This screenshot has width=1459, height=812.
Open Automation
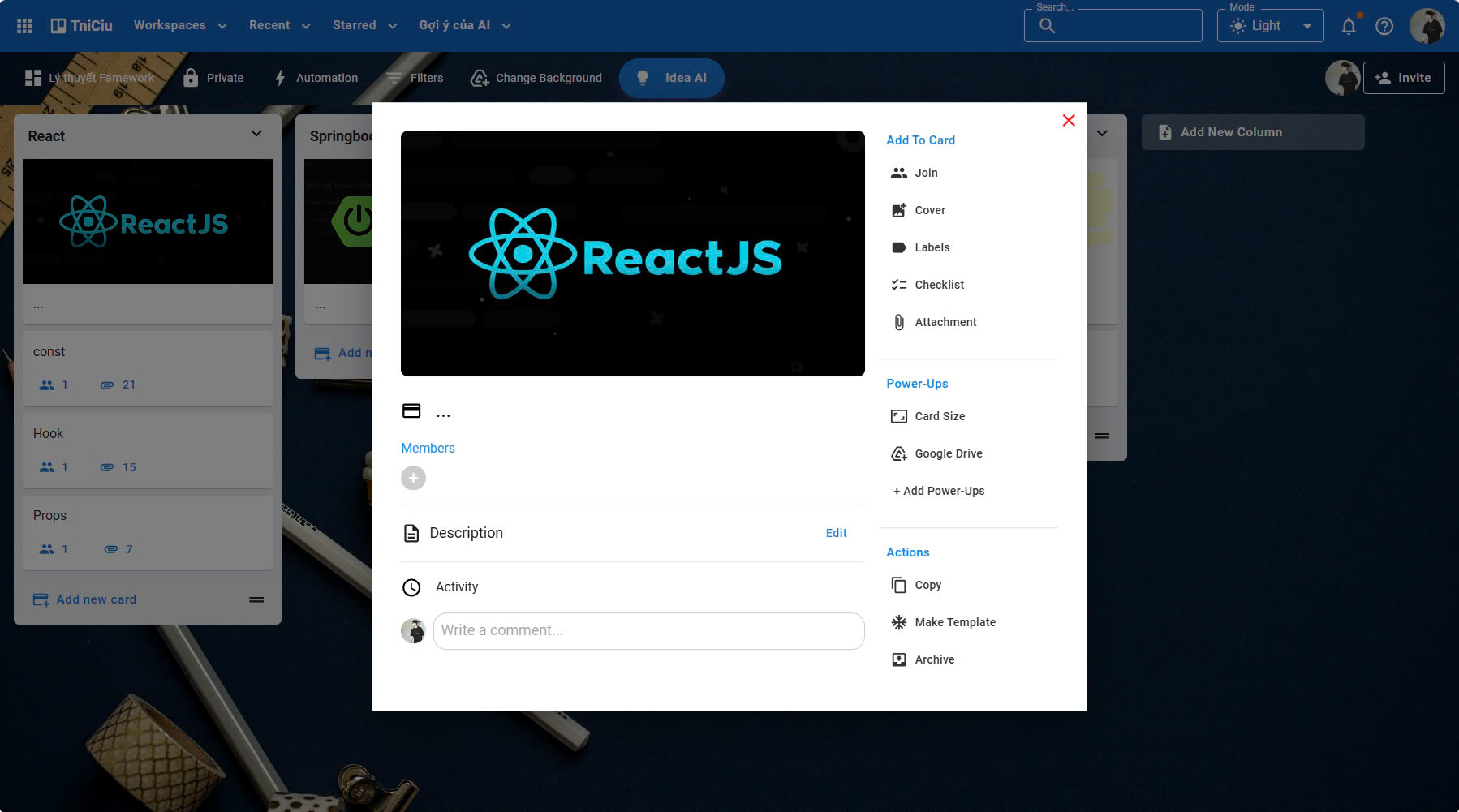coord(316,78)
